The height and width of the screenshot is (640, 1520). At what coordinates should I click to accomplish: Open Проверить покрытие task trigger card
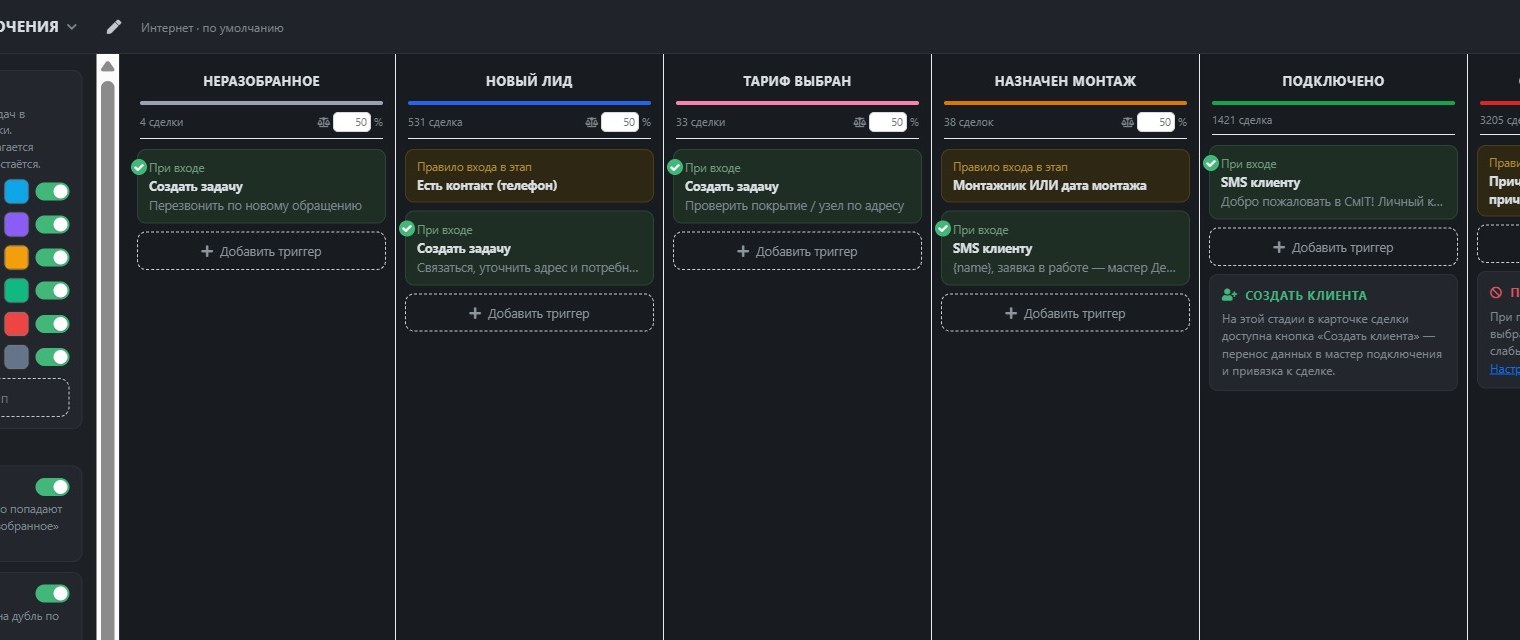pyautogui.click(x=797, y=186)
